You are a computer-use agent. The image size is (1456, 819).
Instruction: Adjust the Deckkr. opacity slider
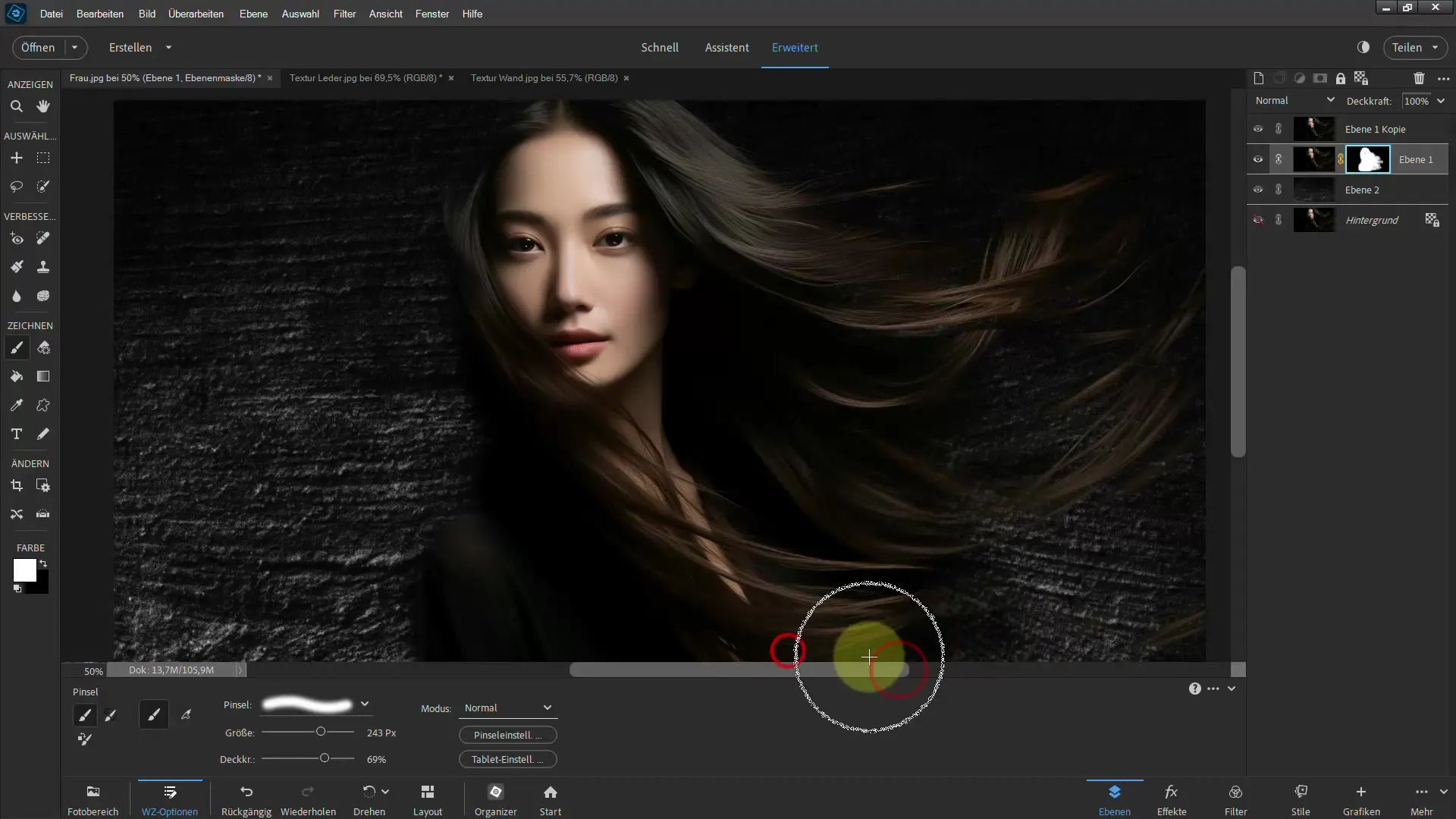[325, 758]
